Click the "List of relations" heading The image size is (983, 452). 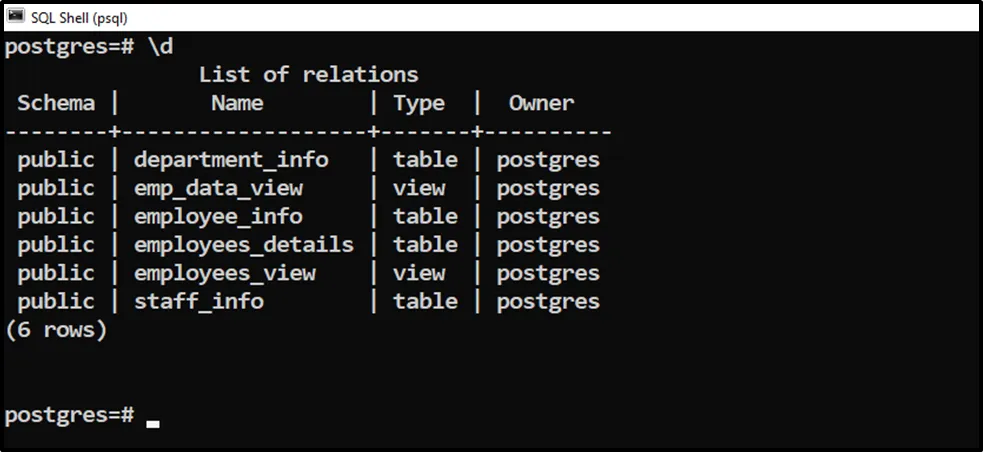coord(308,75)
